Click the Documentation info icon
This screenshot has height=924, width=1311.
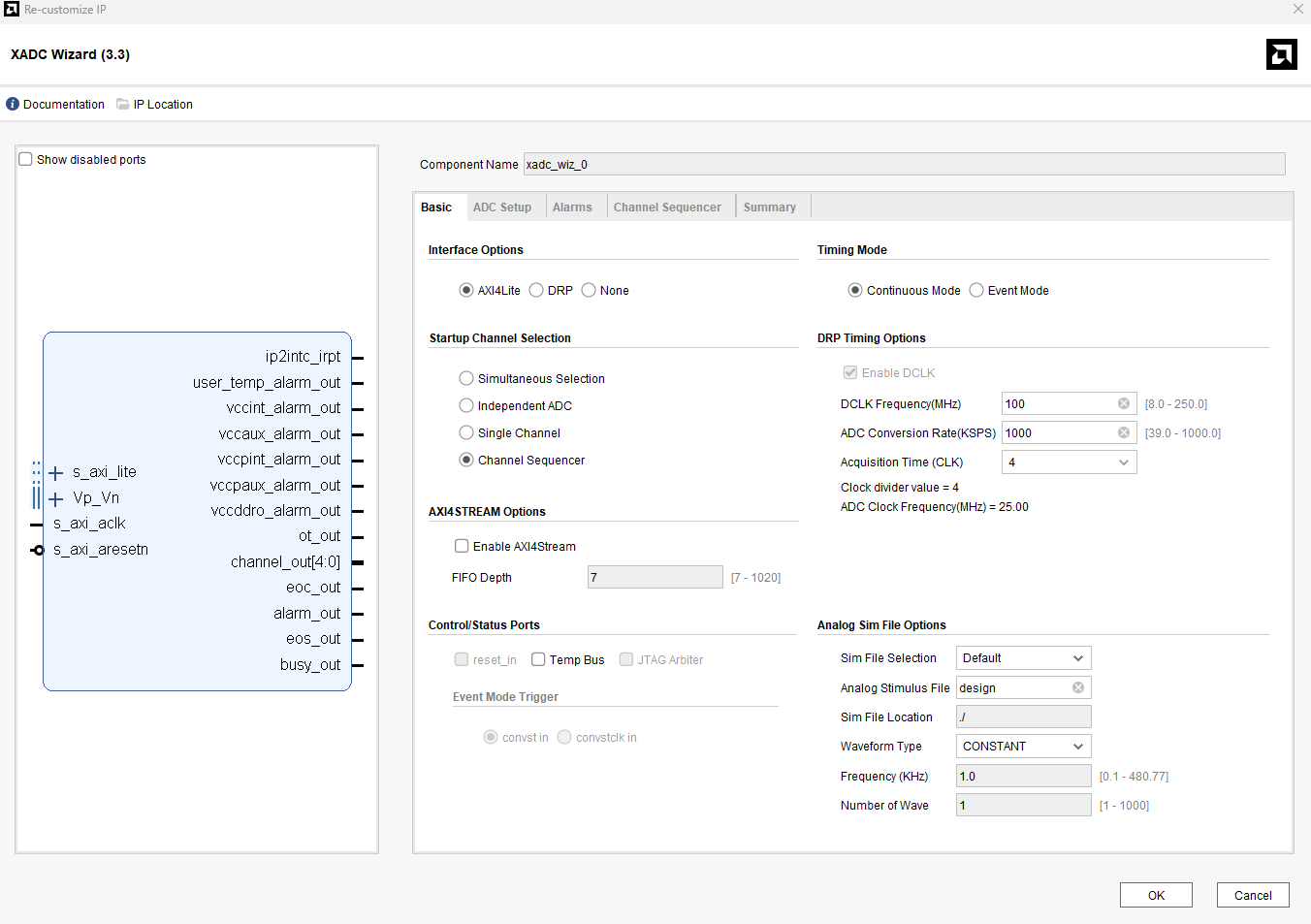(13, 105)
